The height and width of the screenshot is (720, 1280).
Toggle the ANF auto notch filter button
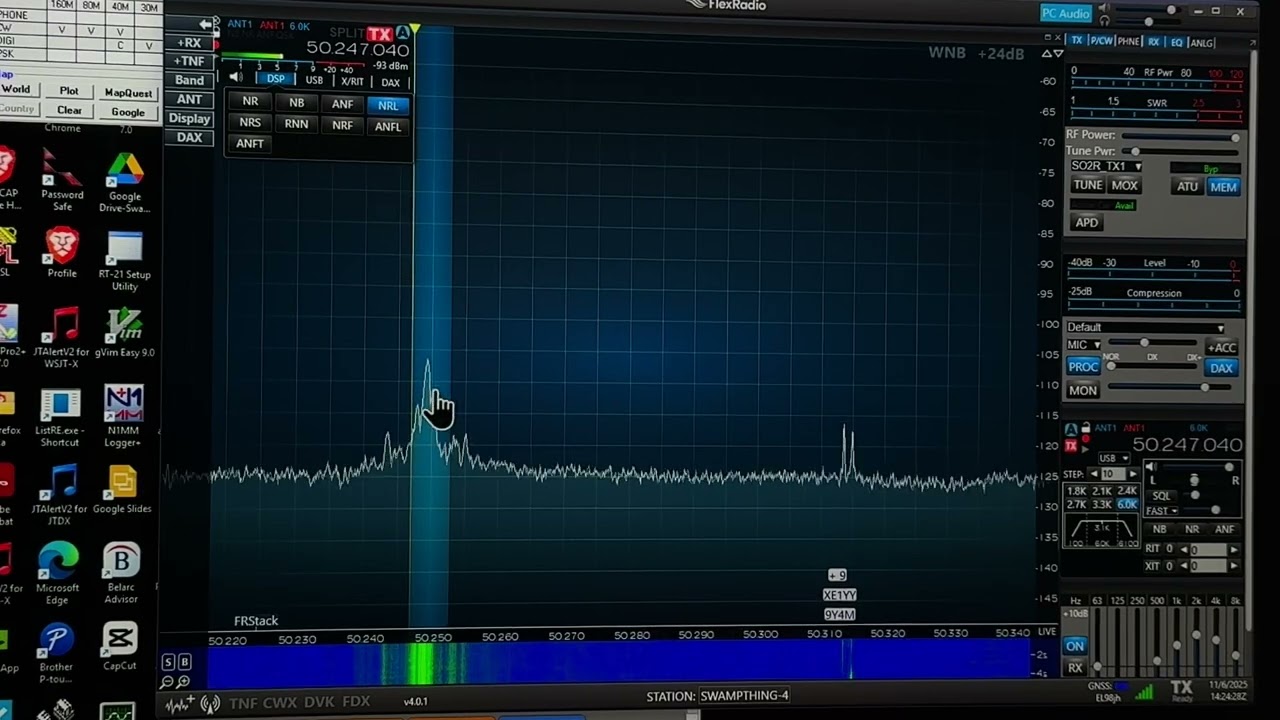[342, 104]
